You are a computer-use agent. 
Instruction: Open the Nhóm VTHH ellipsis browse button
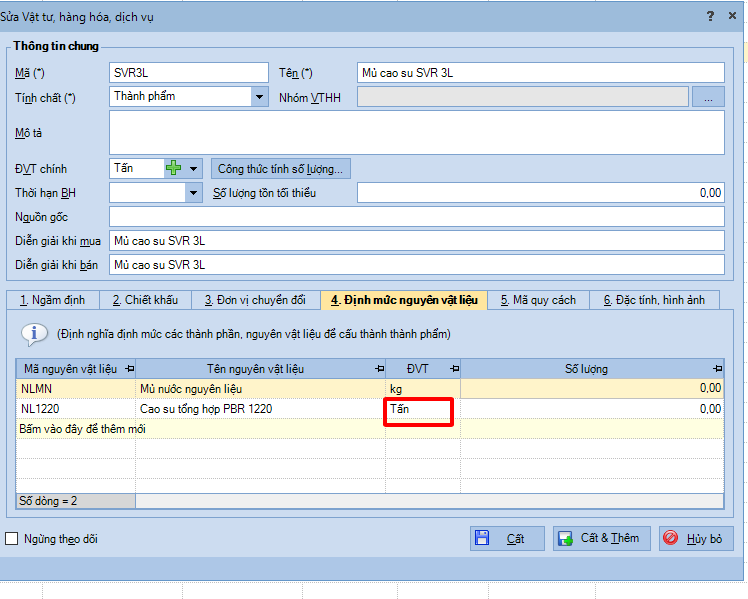pyautogui.click(x=708, y=97)
